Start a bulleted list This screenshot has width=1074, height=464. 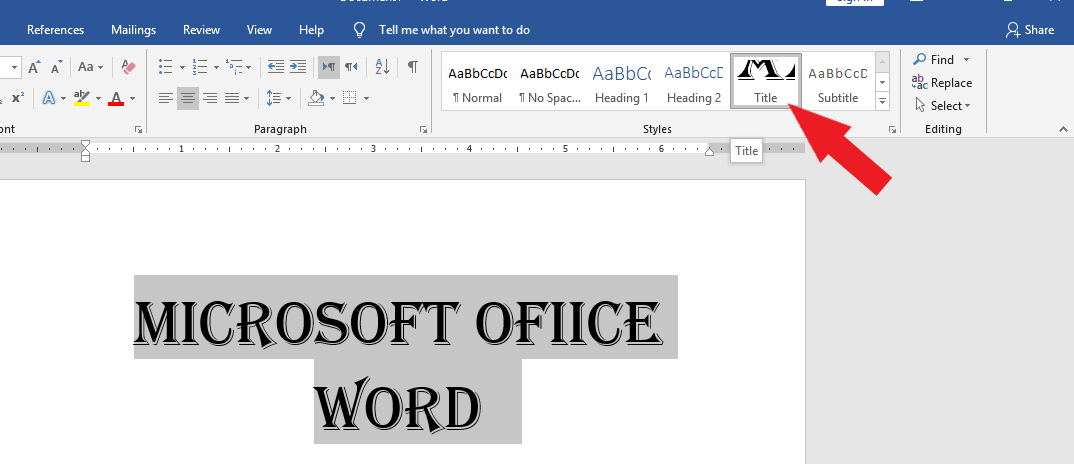[x=166, y=67]
